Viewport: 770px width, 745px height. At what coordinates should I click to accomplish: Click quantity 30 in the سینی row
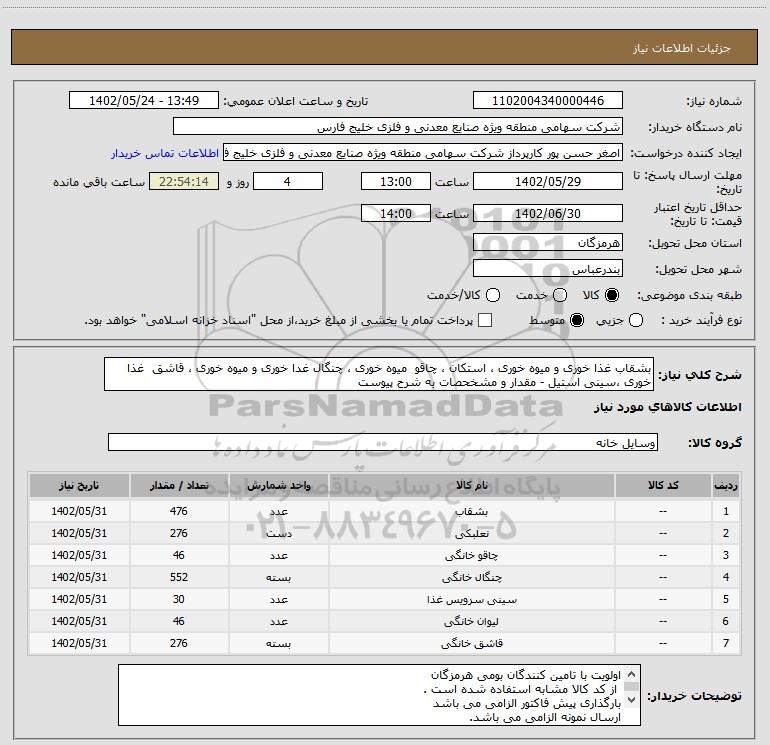[x=179, y=599]
